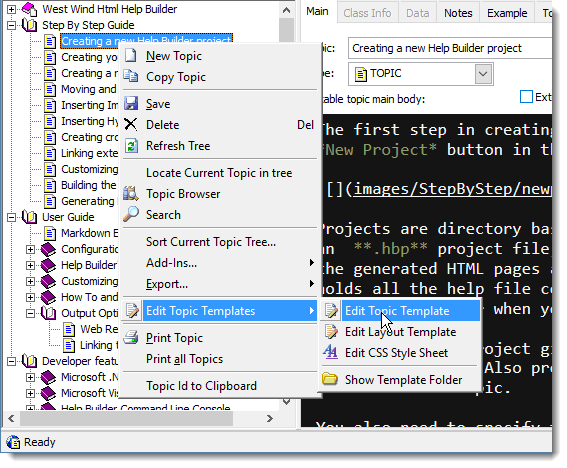Open the Export submenu
This screenshot has height=468, width=567.
[x=220, y=284]
